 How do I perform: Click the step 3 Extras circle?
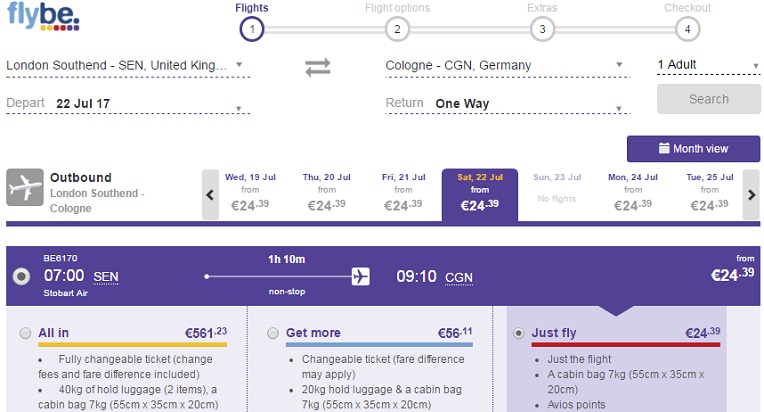(x=542, y=29)
